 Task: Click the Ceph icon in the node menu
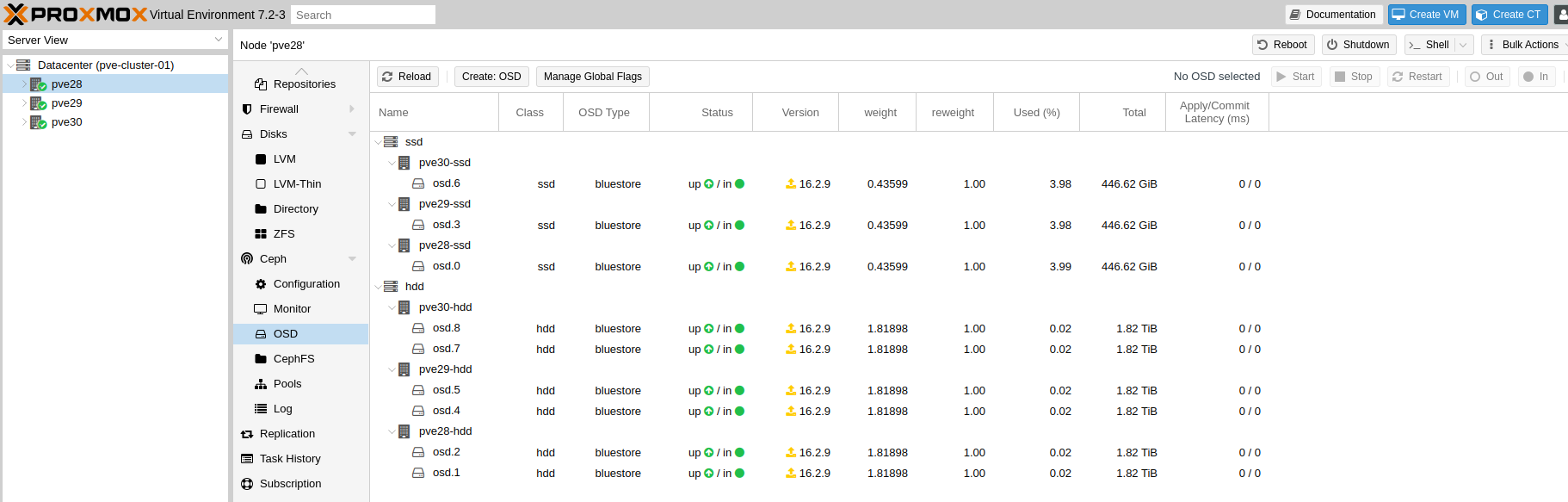[x=247, y=259]
